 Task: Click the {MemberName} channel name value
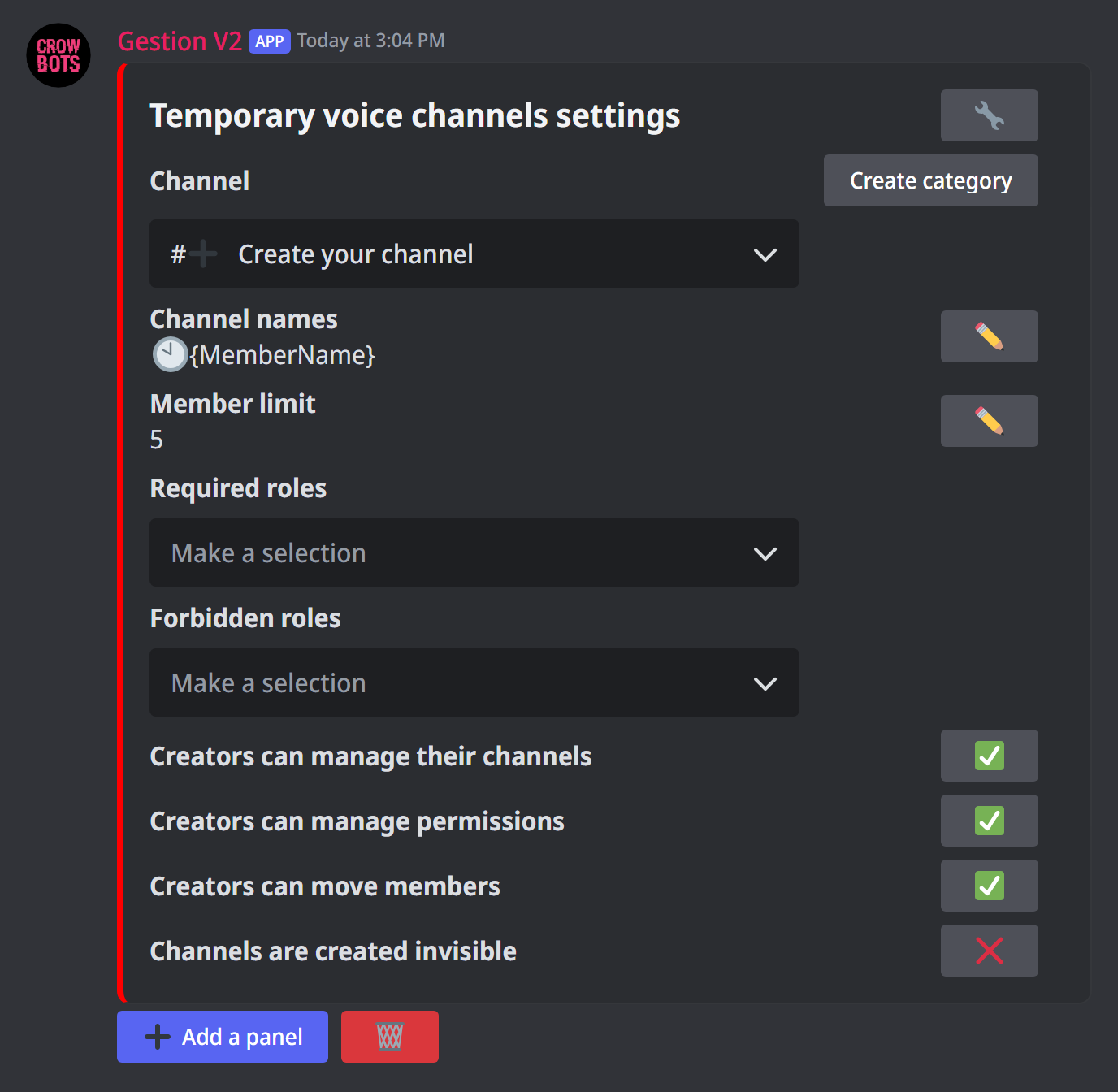pos(282,355)
